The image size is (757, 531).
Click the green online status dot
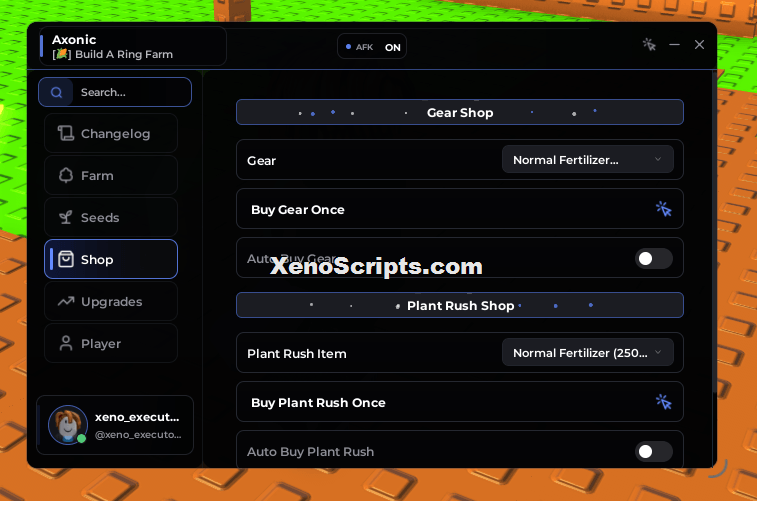coord(82,438)
